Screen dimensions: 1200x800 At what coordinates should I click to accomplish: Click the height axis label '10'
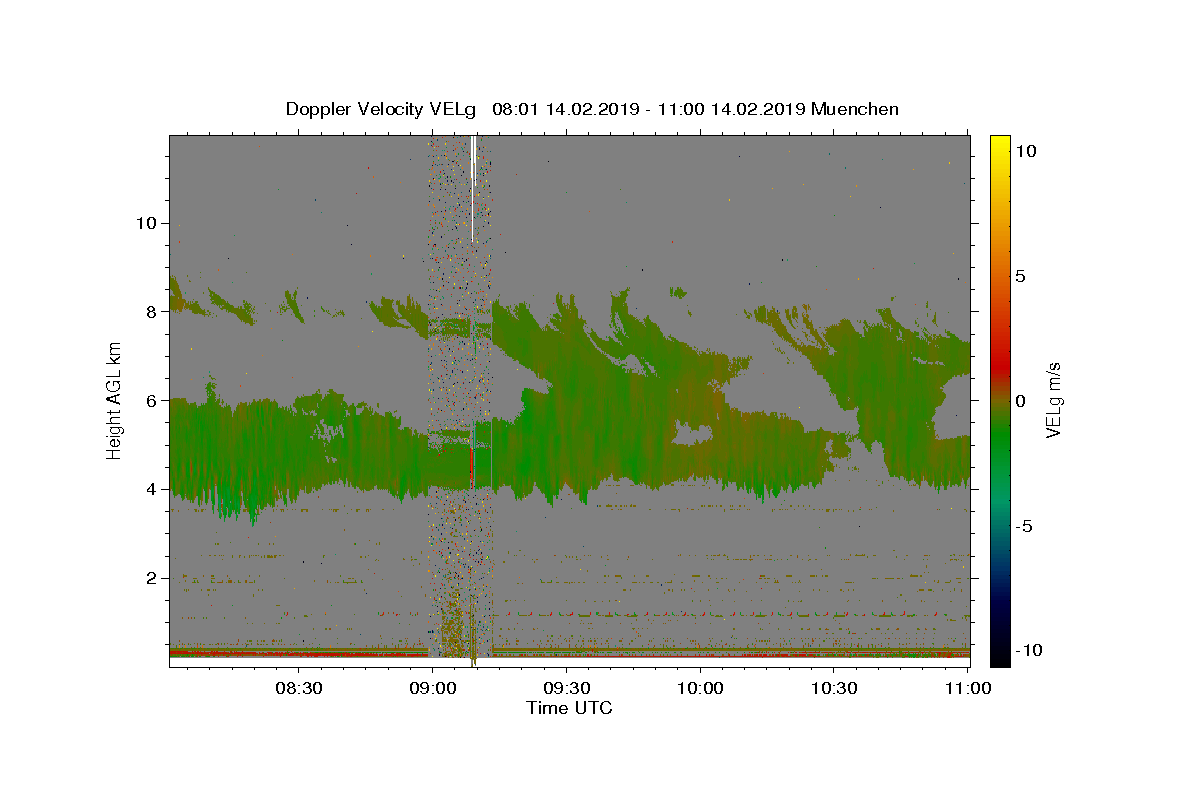pyautogui.click(x=145, y=223)
